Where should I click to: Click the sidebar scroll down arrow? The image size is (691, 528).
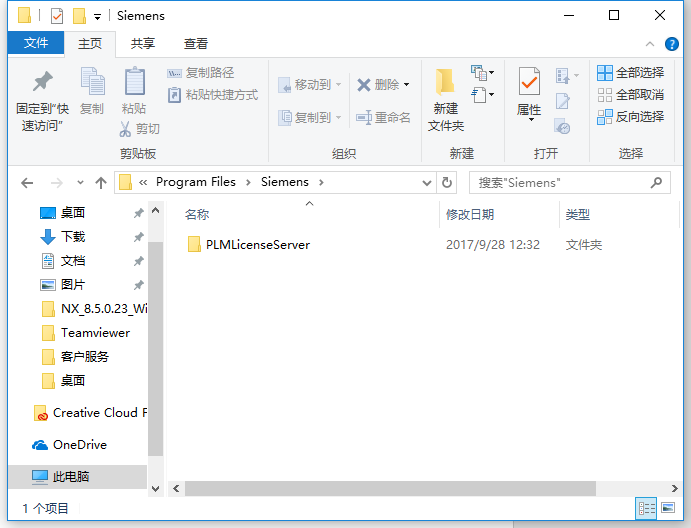tap(155, 488)
